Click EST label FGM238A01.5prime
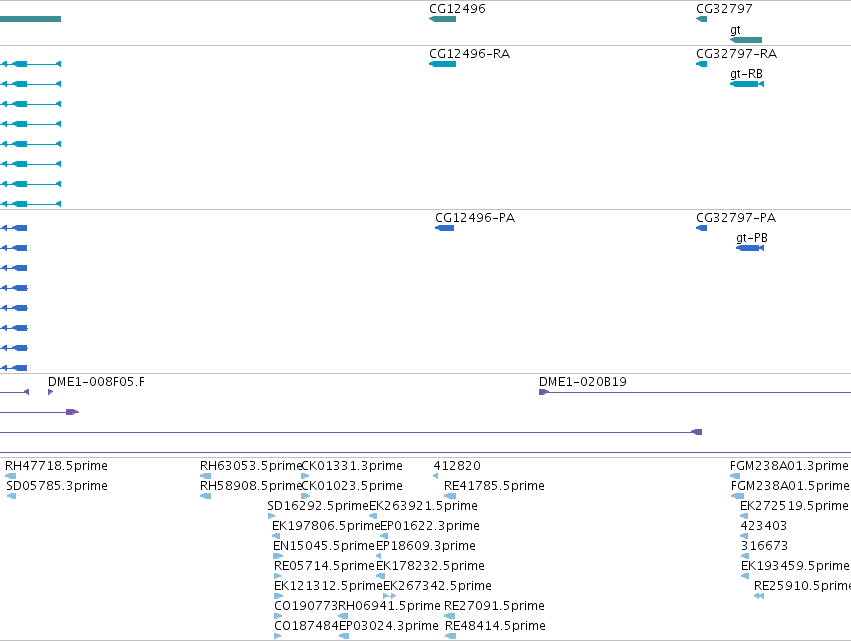851x641 pixels. tap(790, 486)
